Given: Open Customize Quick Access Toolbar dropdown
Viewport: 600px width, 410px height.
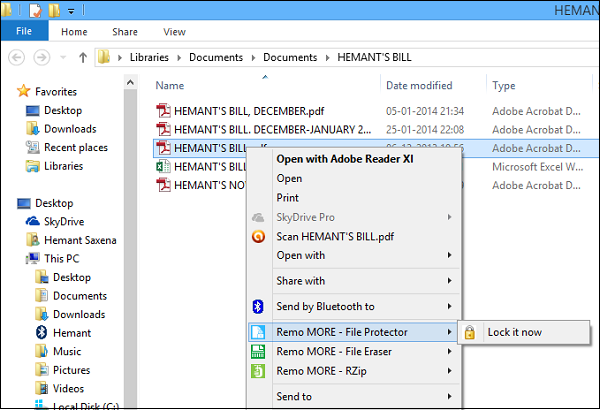Looking at the screenshot, I should point(71,11).
